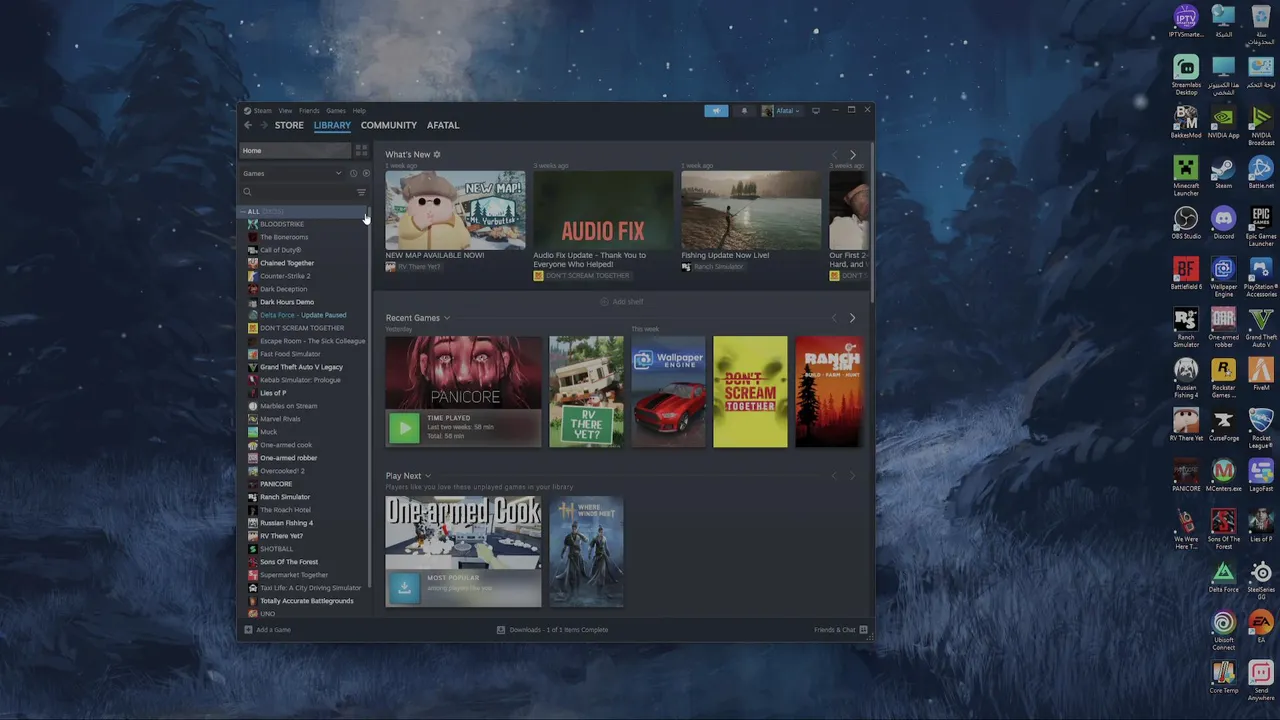Viewport: 1280px width, 720px height.
Task: Open the Games menu
Action: (336, 111)
